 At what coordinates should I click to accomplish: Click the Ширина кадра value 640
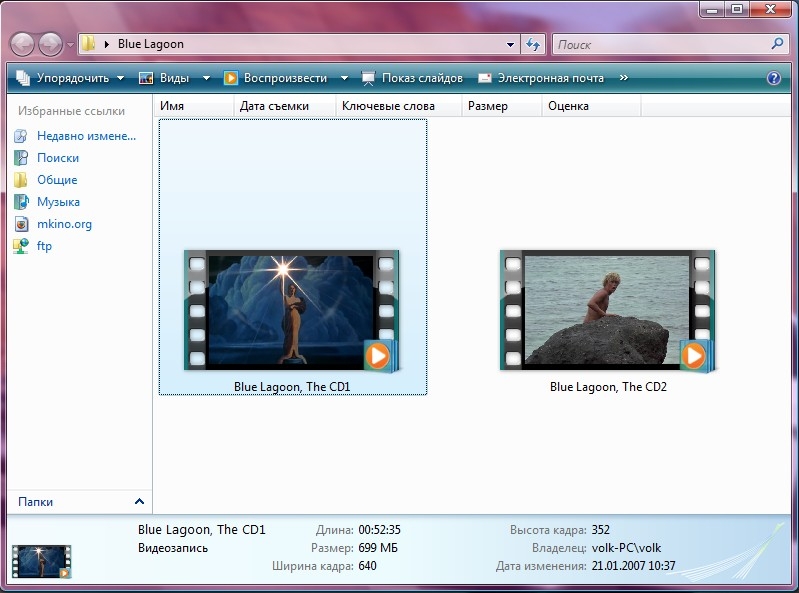click(367, 566)
